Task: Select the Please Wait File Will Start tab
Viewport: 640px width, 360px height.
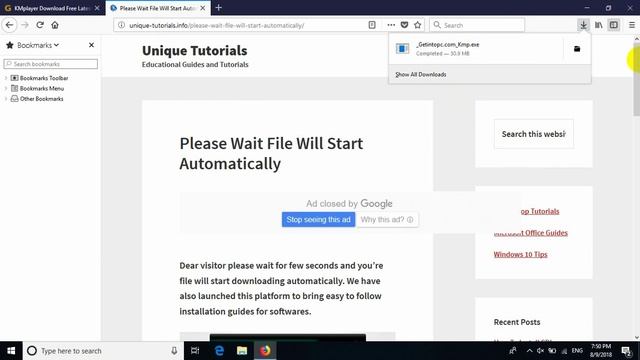Action: 157,8
